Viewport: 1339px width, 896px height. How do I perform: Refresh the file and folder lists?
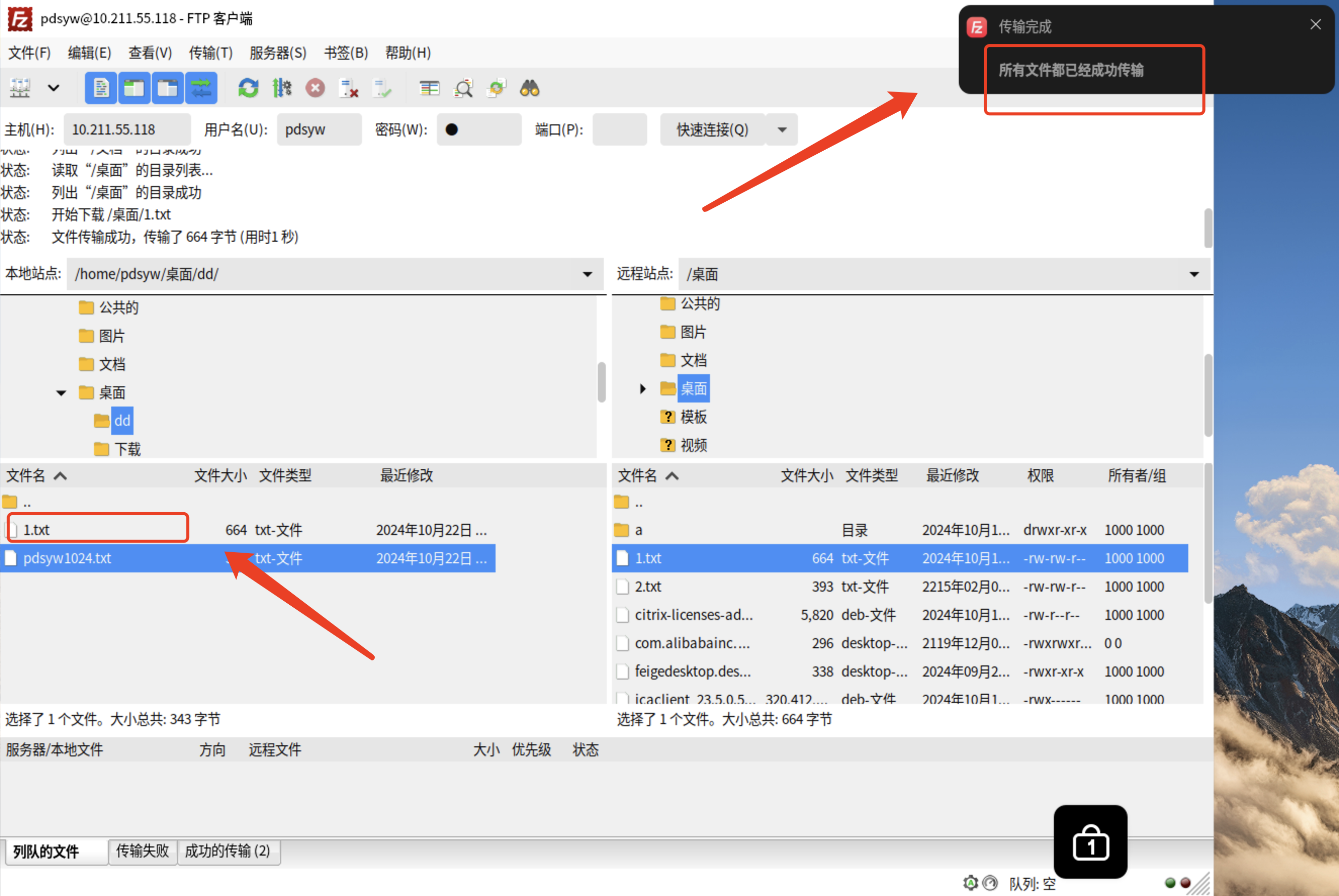pyautogui.click(x=248, y=88)
